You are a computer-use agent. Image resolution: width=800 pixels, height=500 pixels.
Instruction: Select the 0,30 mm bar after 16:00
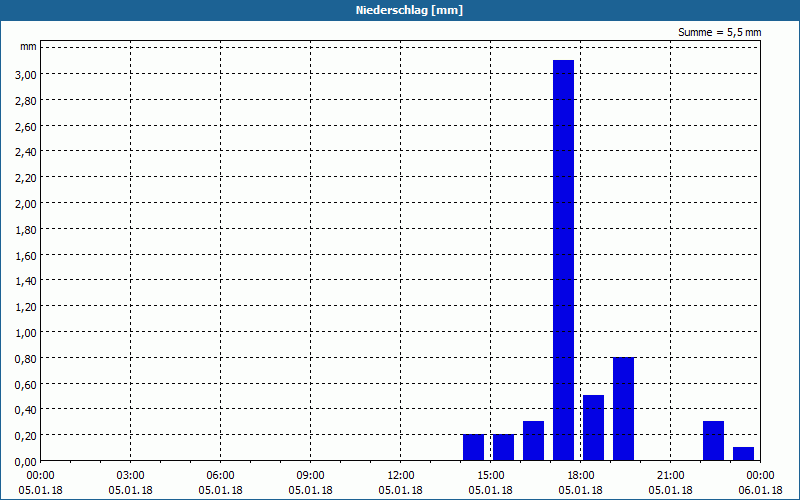533,441
